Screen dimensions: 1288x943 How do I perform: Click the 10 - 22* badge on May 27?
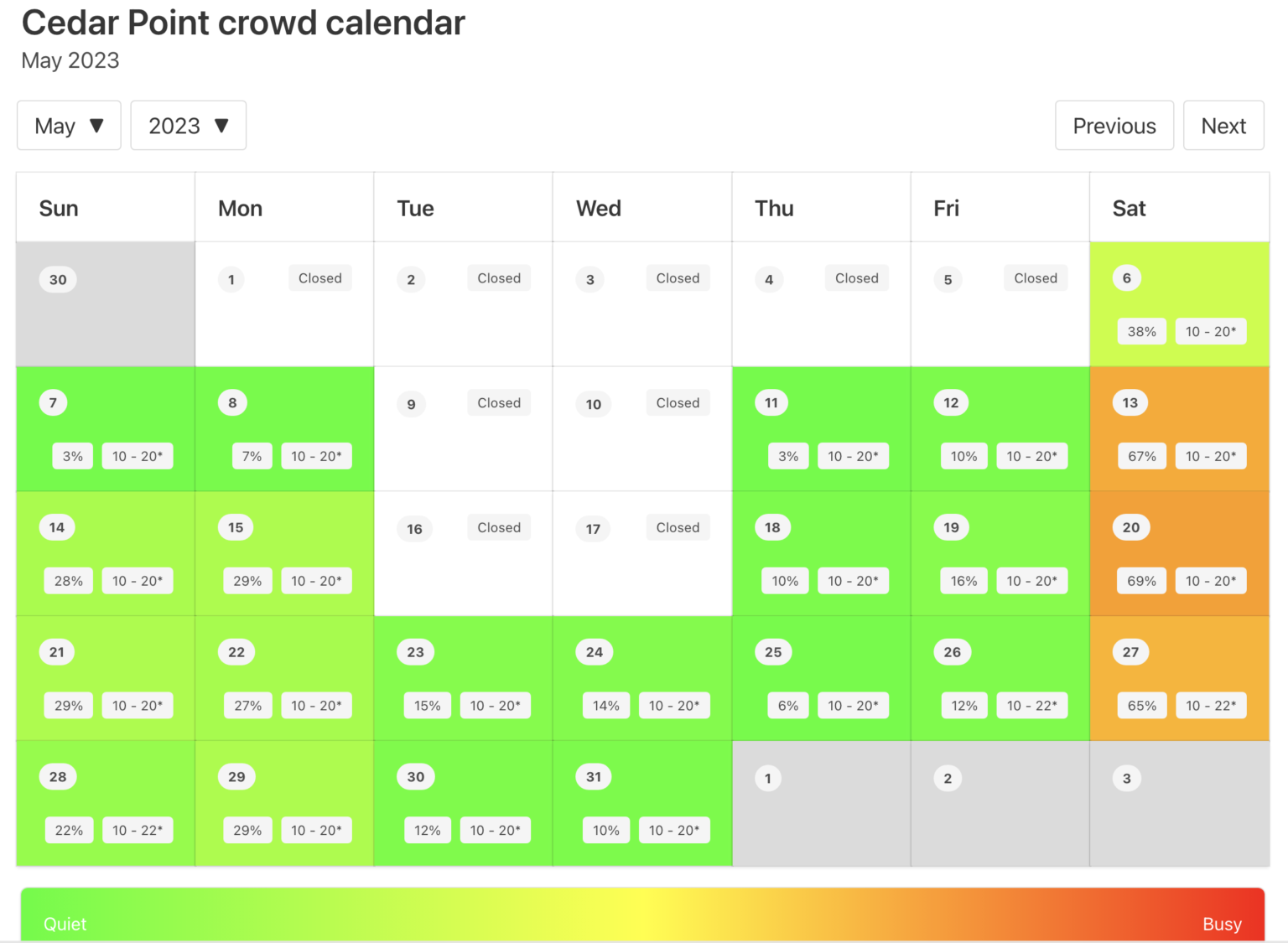click(x=1211, y=705)
